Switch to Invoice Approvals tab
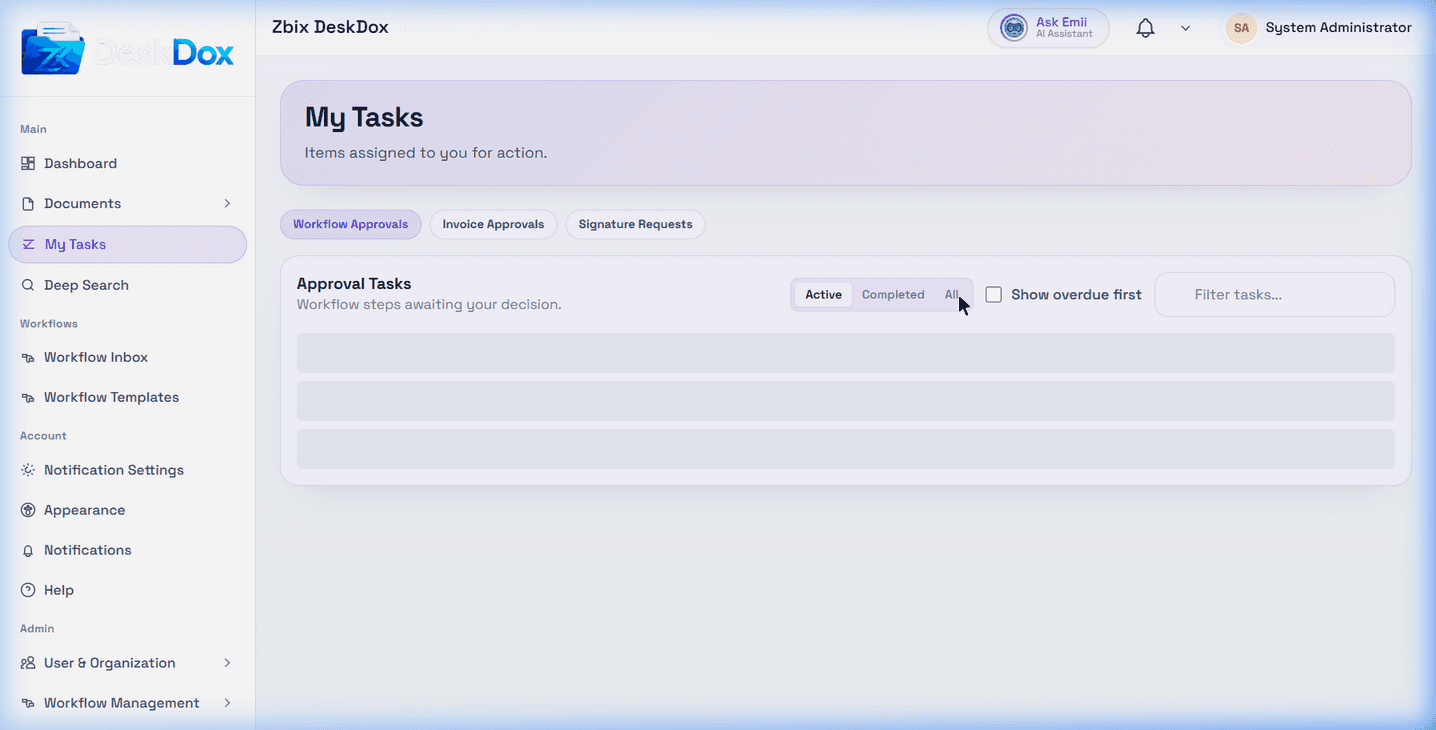This screenshot has height=730, width=1436. (x=493, y=224)
